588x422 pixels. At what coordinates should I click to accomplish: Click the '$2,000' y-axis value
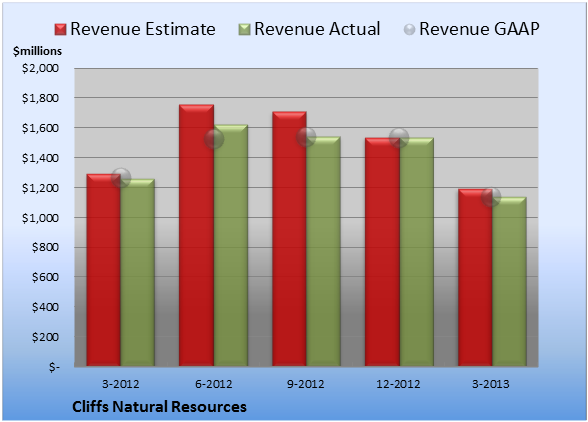click(x=40, y=68)
